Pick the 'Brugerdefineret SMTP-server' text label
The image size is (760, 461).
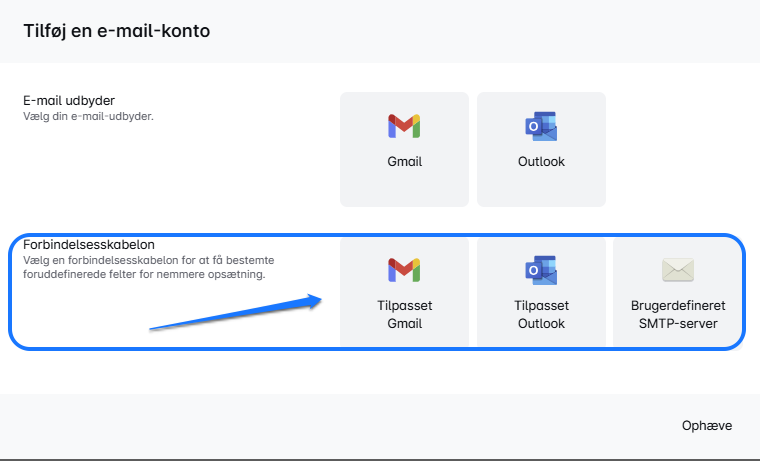pos(677,315)
